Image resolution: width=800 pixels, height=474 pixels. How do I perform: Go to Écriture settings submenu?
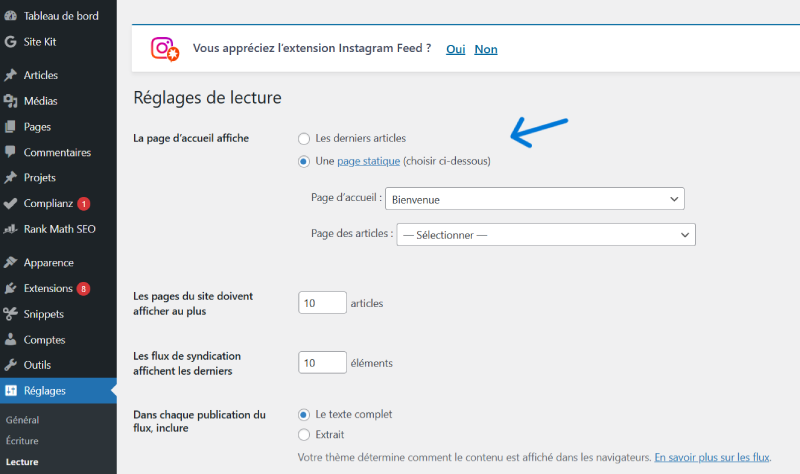tap(22, 441)
